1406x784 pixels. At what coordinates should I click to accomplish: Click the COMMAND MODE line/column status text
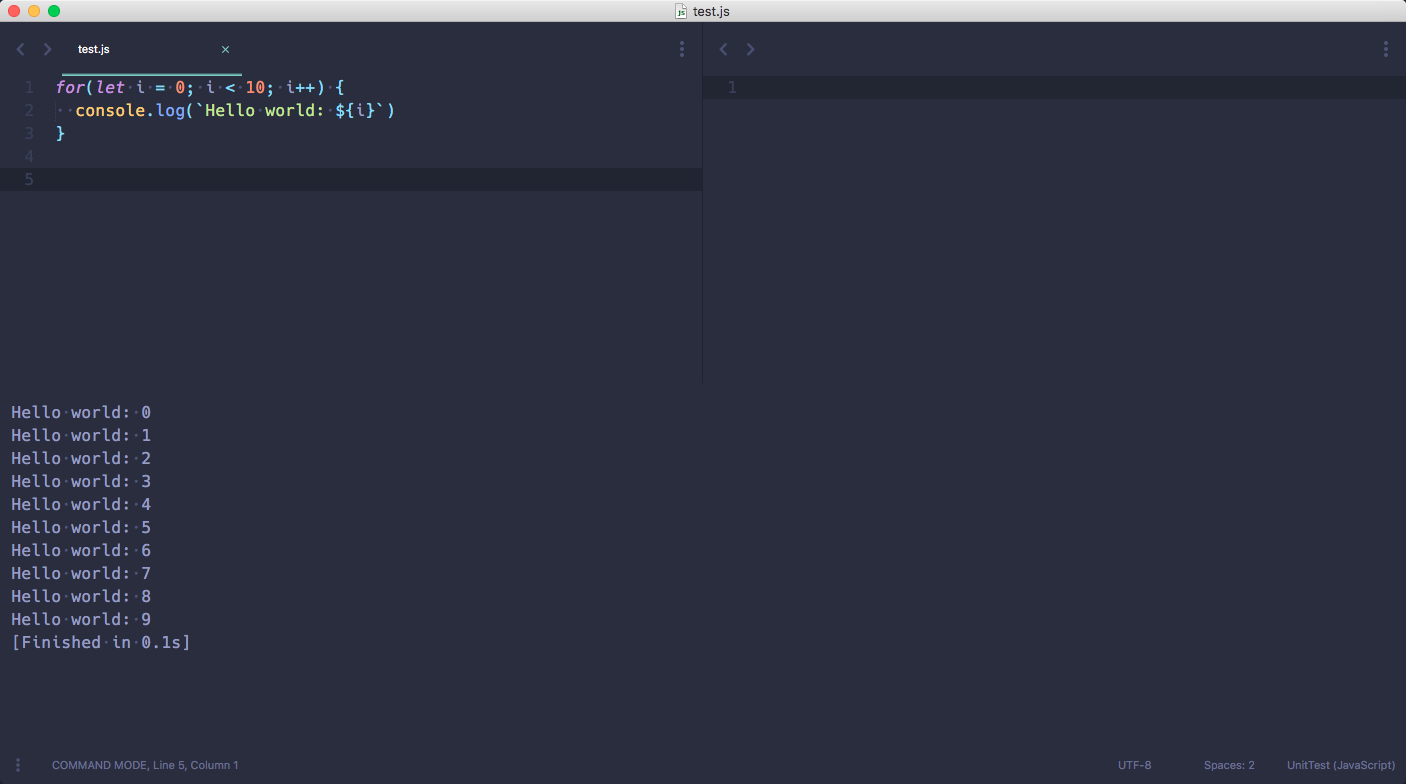pos(145,765)
